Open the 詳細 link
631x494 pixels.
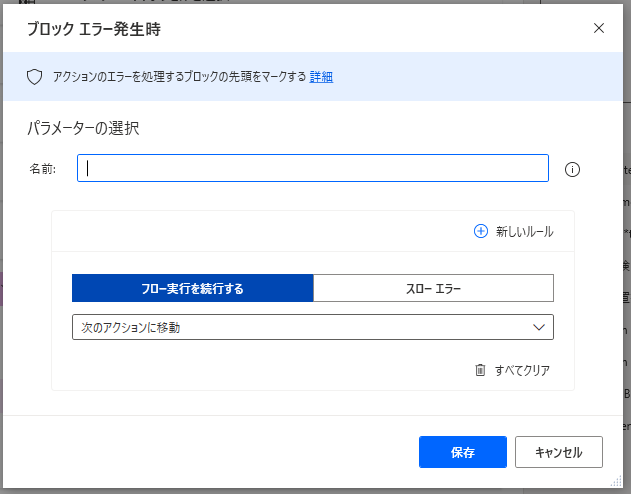pyautogui.click(x=321, y=77)
